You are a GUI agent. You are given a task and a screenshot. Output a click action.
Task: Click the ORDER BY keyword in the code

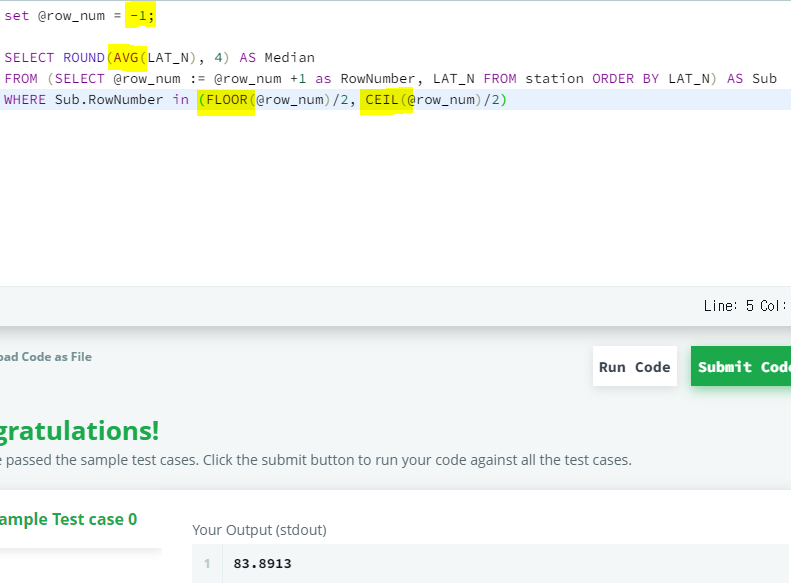pyautogui.click(x=626, y=79)
